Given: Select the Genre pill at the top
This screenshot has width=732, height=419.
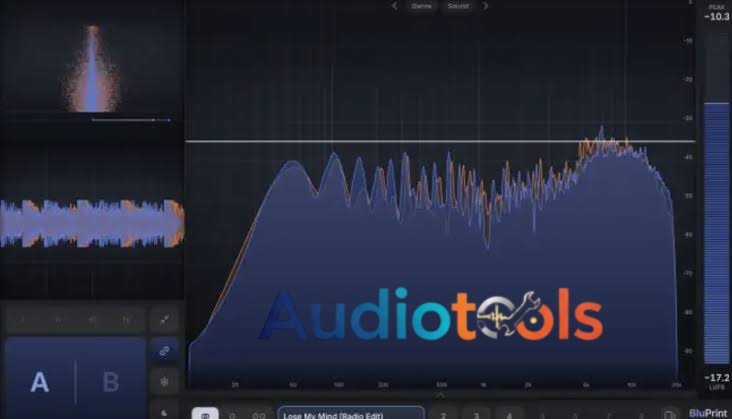Looking at the screenshot, I should [421, 6].
